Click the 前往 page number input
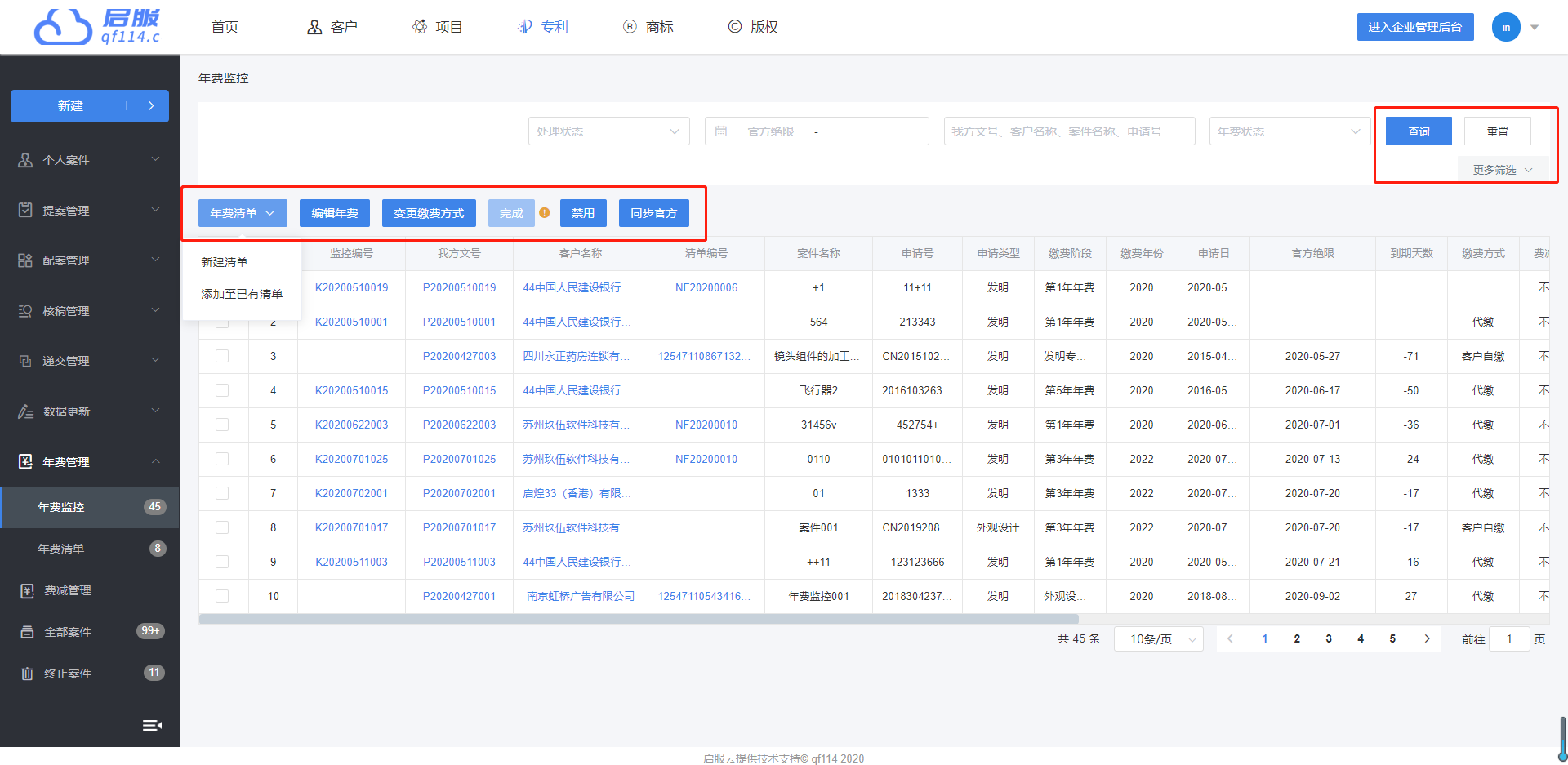 point(1509,639)
